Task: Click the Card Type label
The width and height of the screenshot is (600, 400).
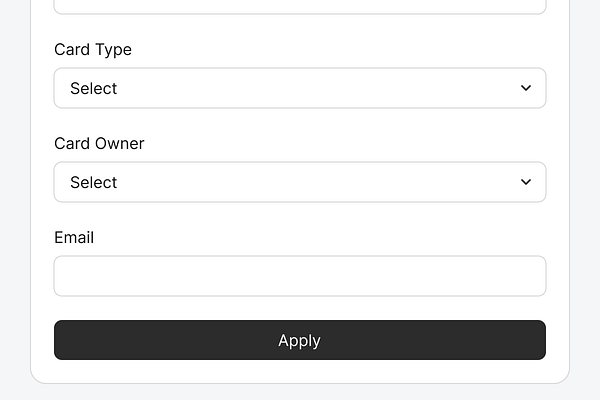Action: (x=93, y=49)
